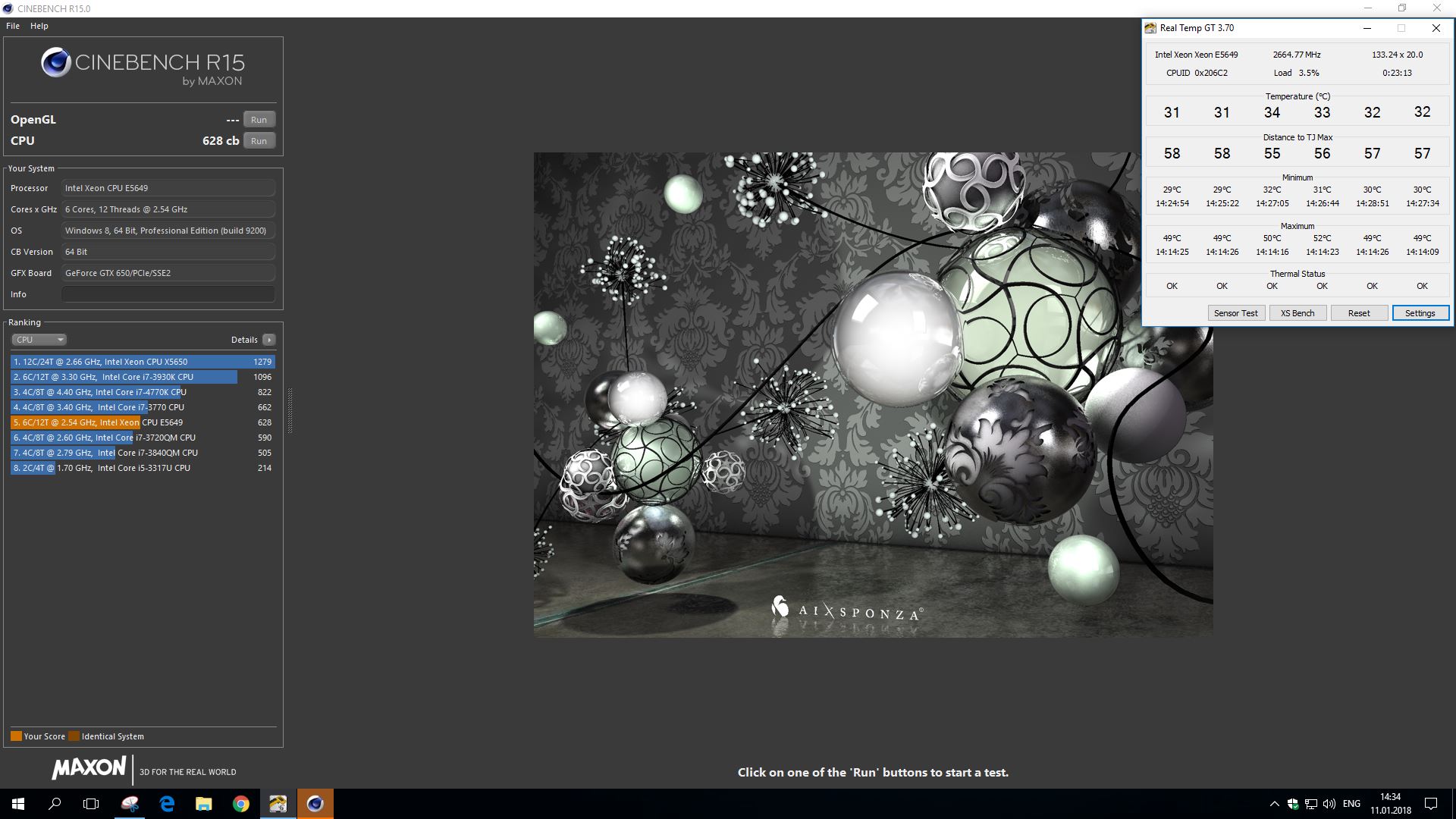1456x819 pixels.
Task: Open the Windows Start menu
Action: tap(18, 804)
